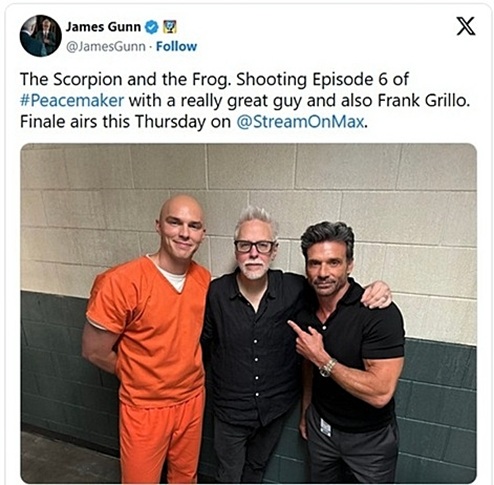494x485 pixels.
Task: Click the "Scorpion and the Frog" tweet text
Action: tap(126, 79)
